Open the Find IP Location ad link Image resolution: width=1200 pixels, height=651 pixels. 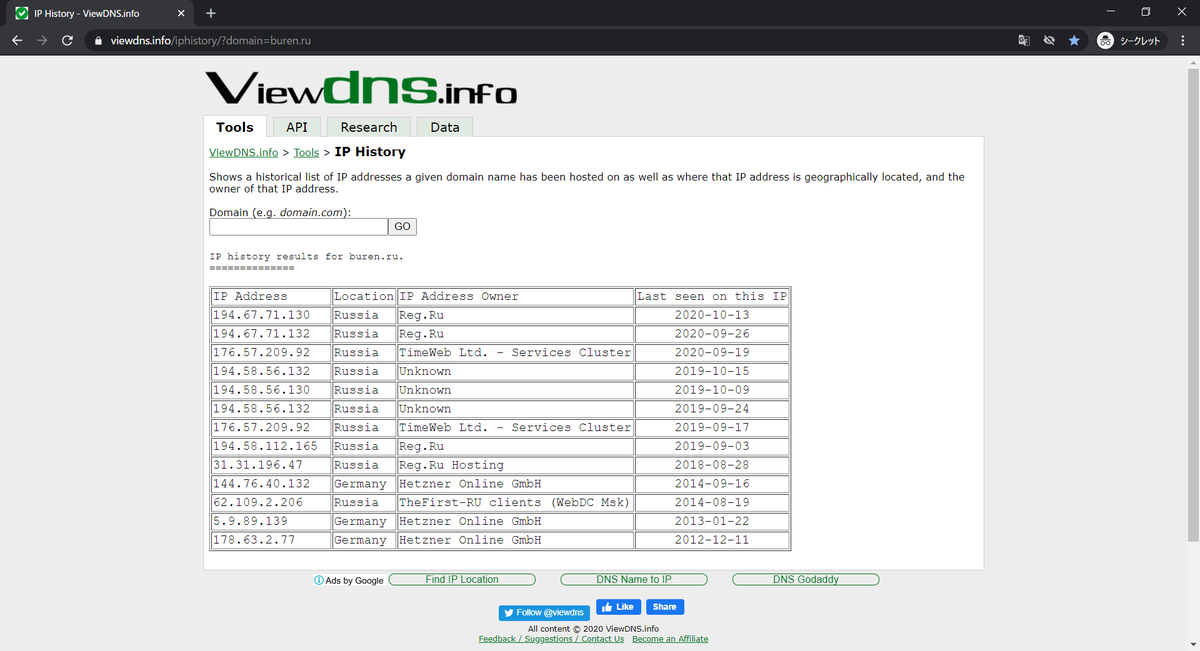(x=462, y=579)
